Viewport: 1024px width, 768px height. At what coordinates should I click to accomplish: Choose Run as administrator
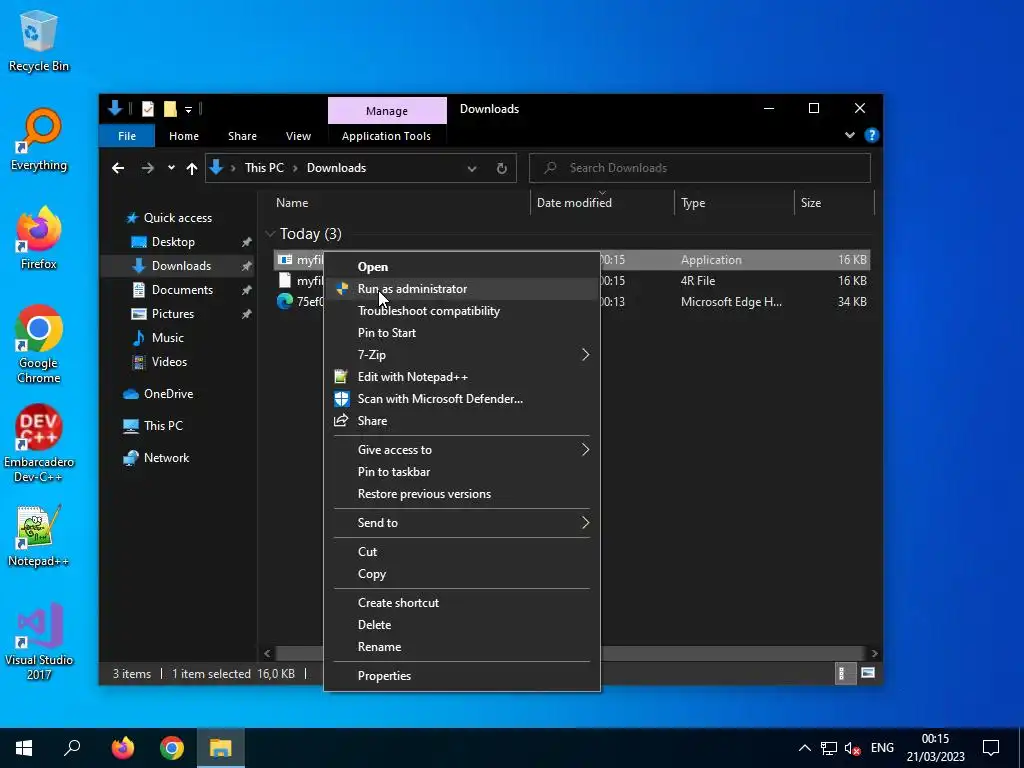click(462, 289)
